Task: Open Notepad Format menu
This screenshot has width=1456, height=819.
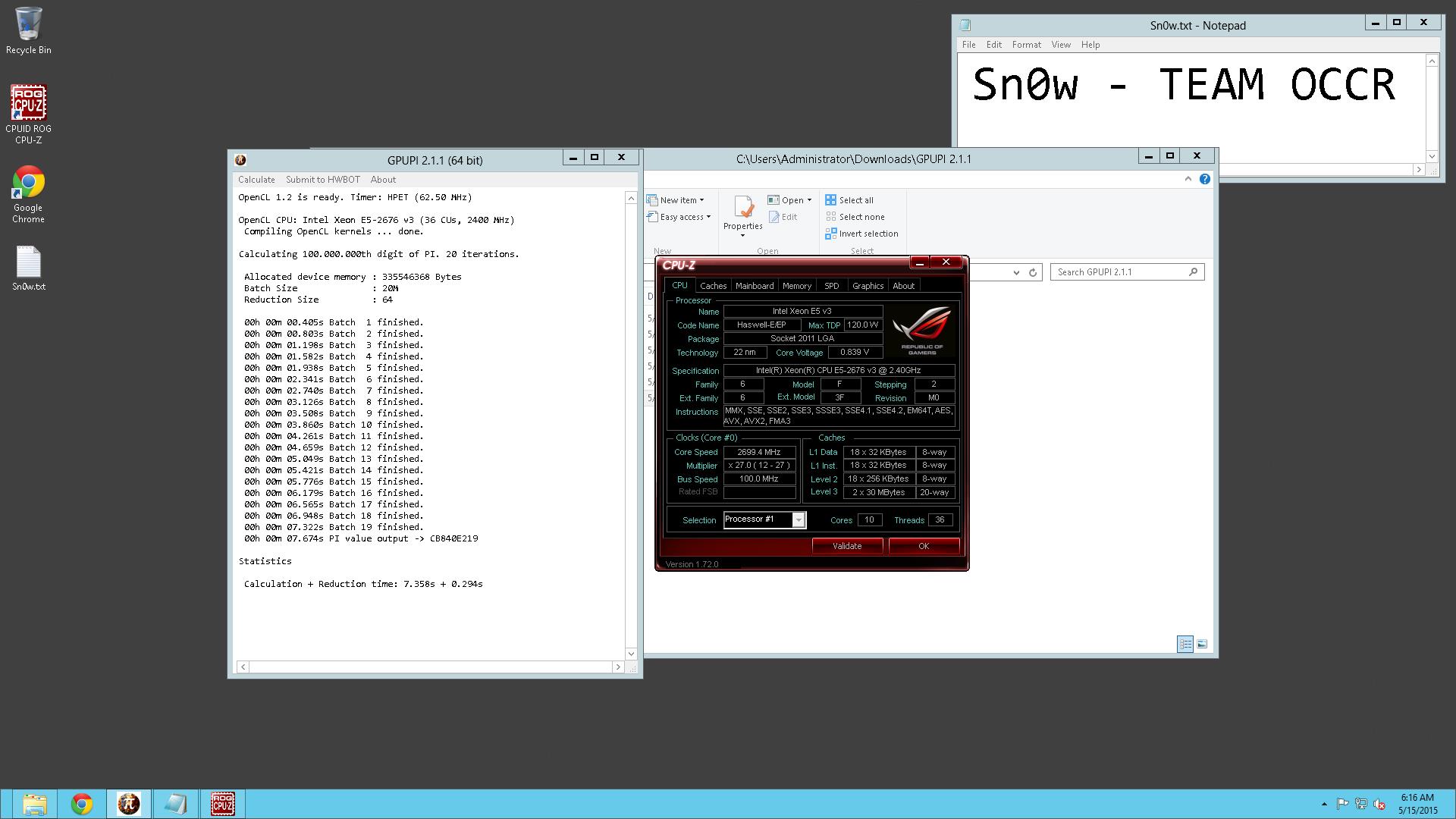Action: 1027,45
